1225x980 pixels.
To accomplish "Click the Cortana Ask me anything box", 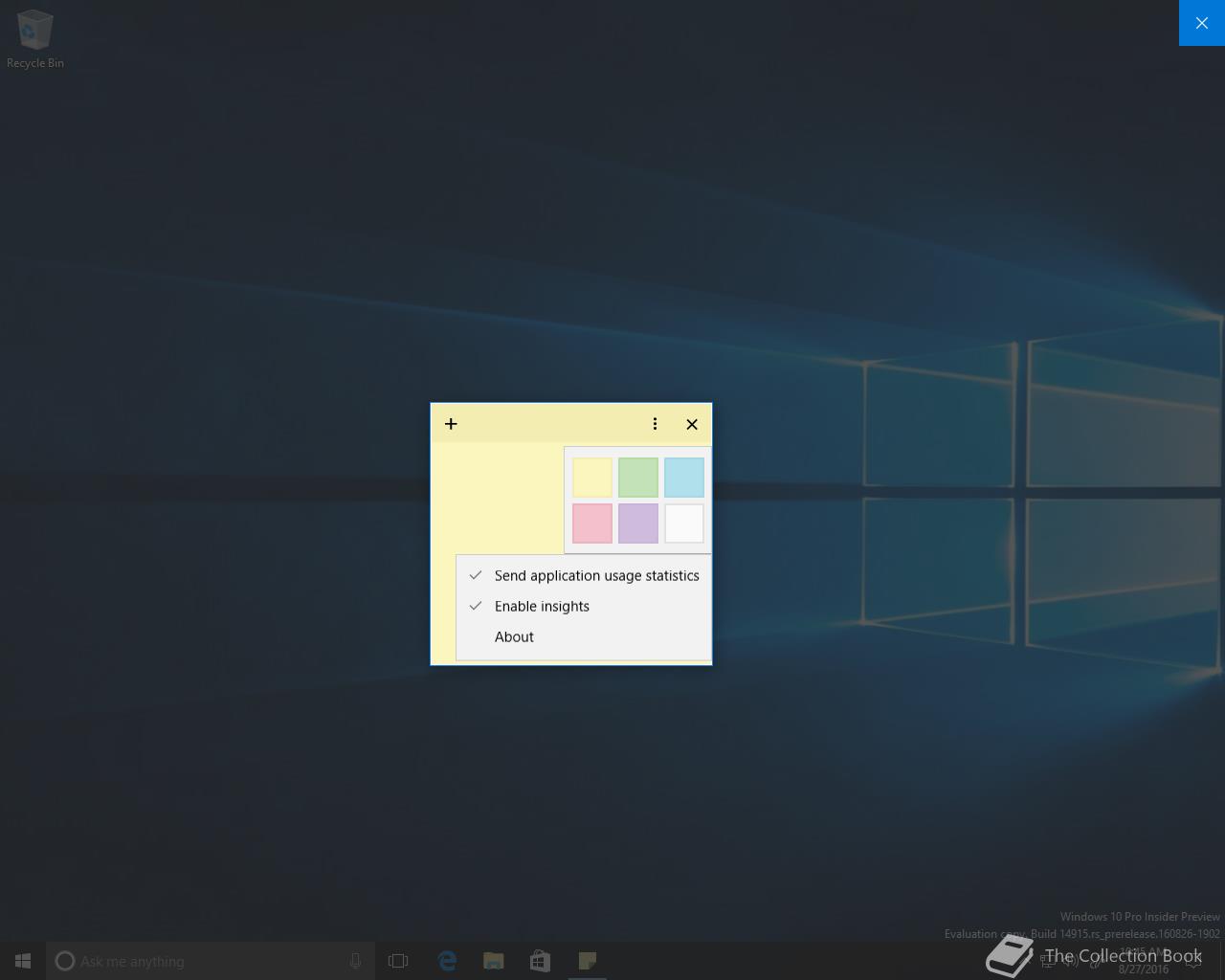I will (x=211, y=961).
